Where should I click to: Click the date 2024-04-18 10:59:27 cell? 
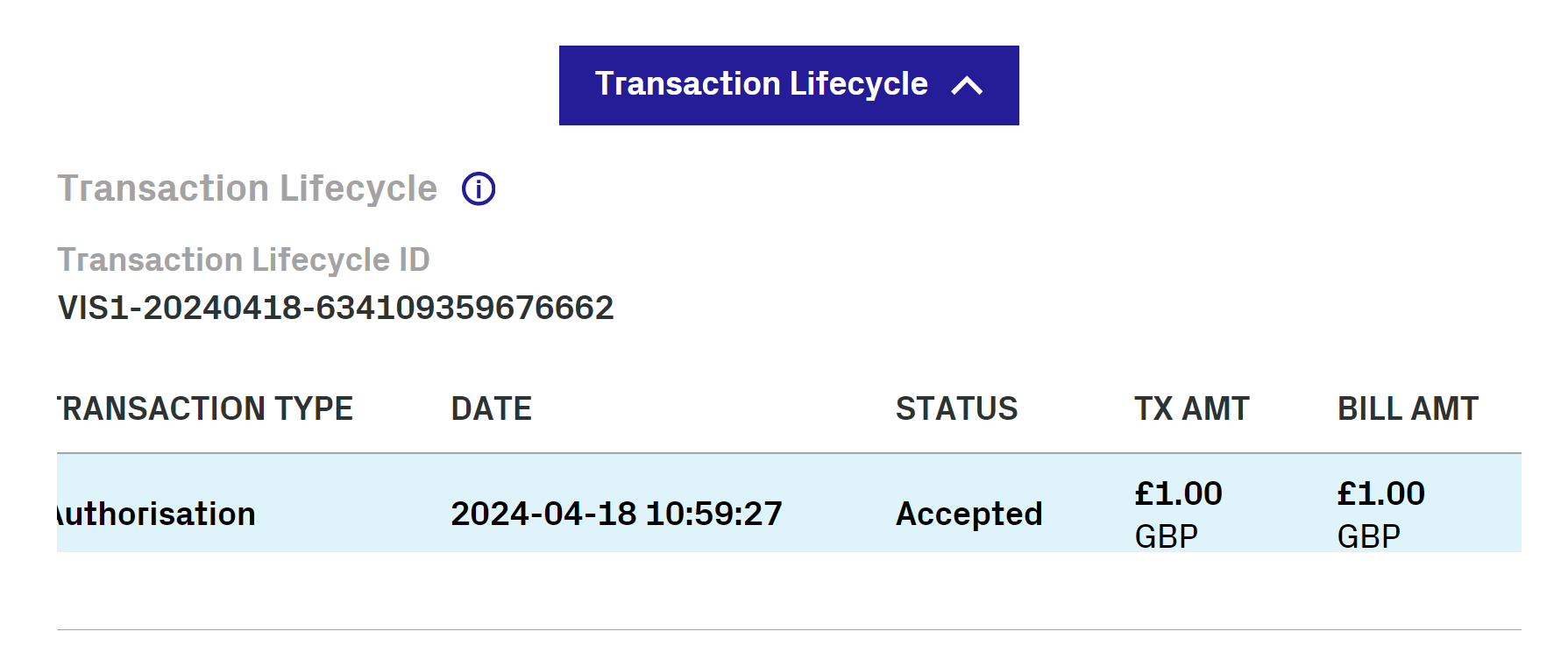pos(616,514)
